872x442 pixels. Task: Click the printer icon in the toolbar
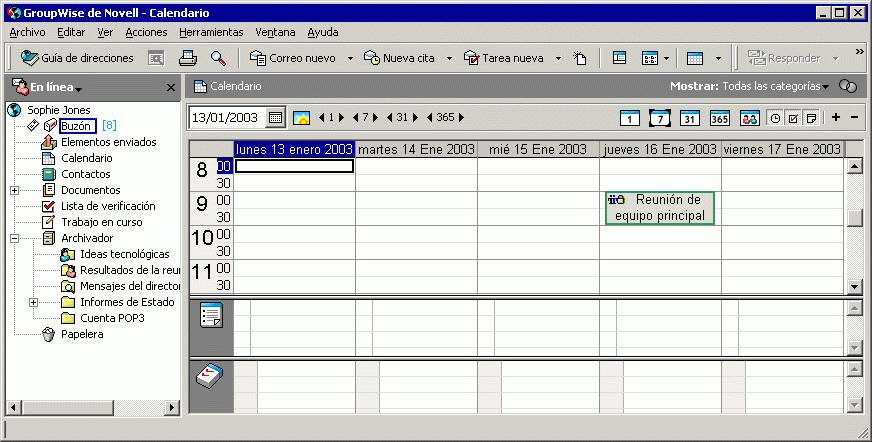[187, 58]
